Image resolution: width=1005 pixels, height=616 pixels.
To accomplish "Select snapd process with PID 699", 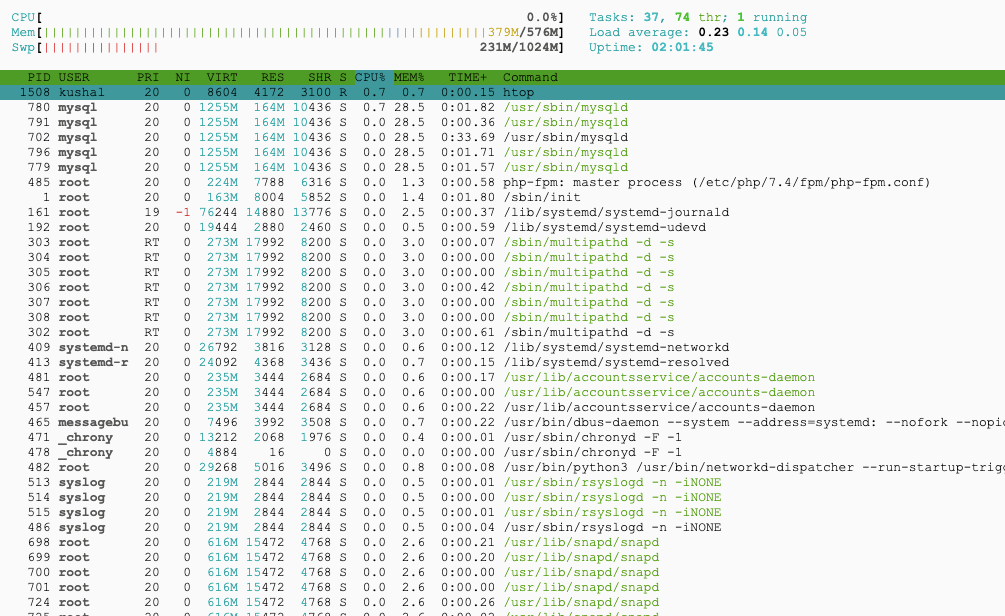I will 502,558.
